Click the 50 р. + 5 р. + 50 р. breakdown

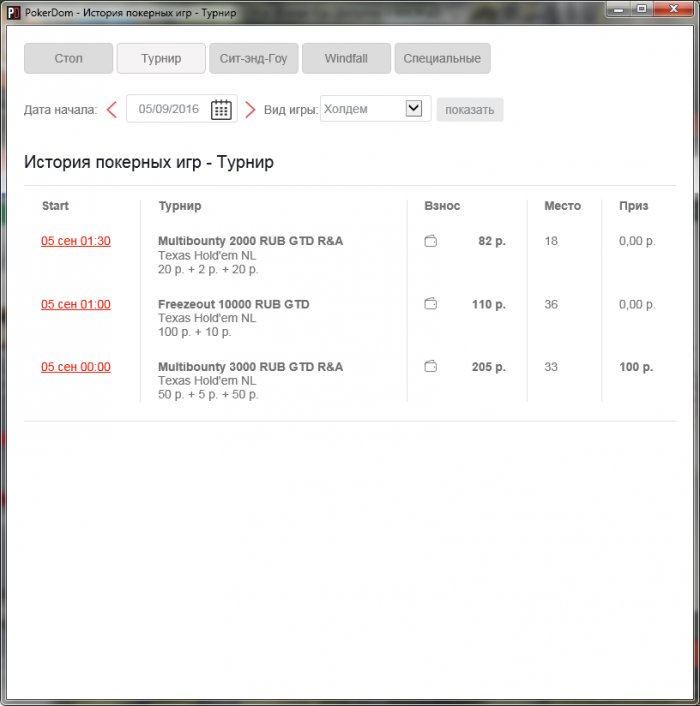click(x=208, y=394)
